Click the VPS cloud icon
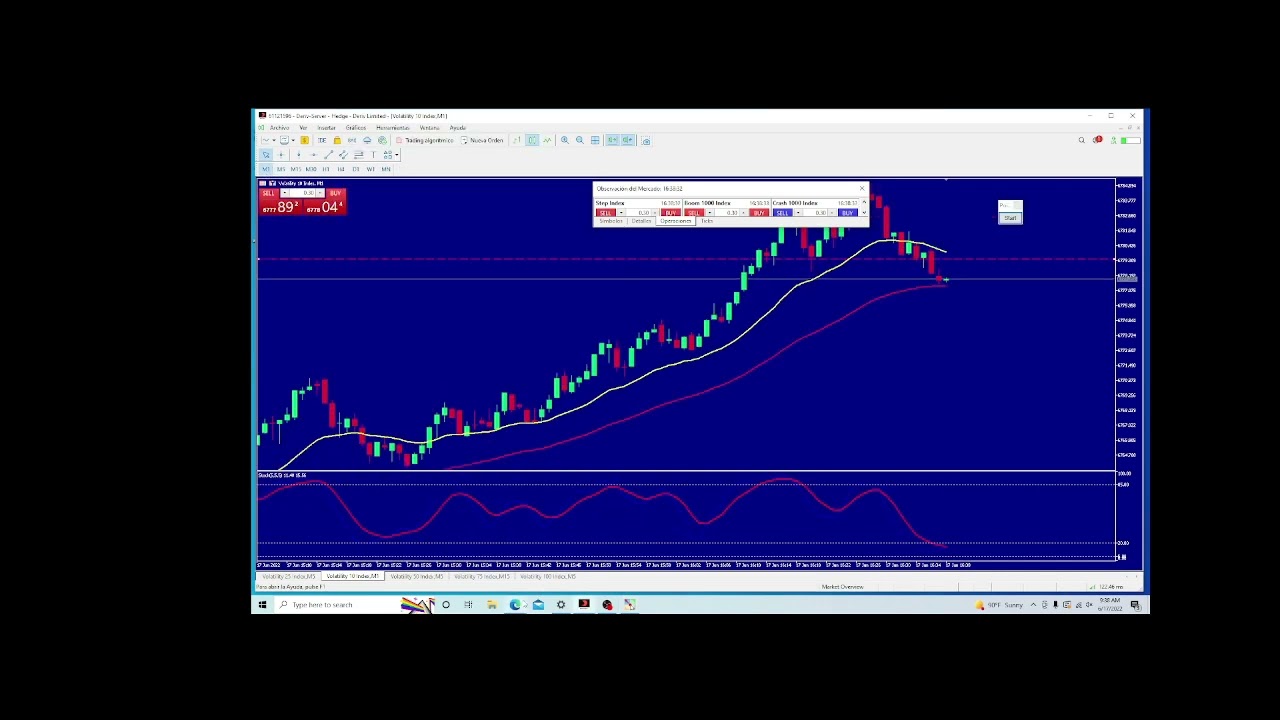The height and width of the screenshot is (720, 1280). [x=367, y=141]
